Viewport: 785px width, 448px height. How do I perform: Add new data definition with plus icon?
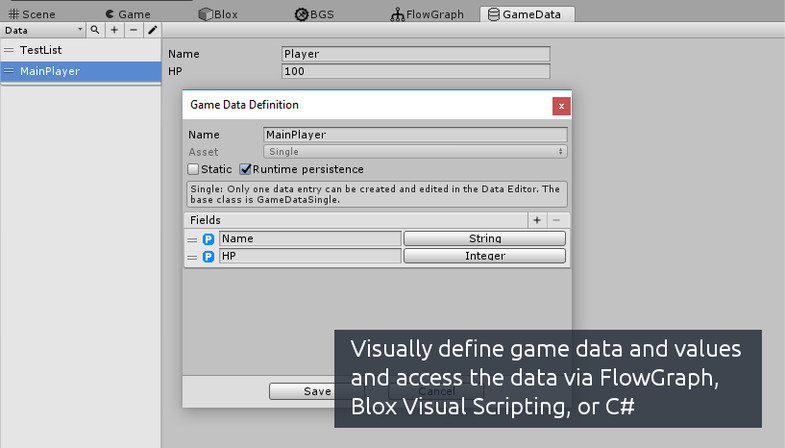(114, 30)
